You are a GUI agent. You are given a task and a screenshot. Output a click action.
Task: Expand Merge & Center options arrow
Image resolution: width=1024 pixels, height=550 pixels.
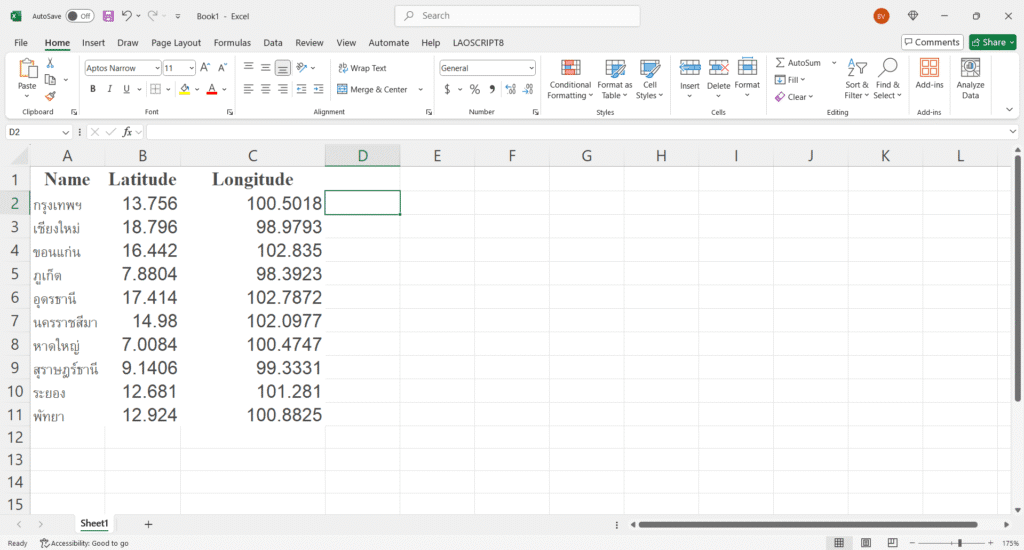(421, 89)
